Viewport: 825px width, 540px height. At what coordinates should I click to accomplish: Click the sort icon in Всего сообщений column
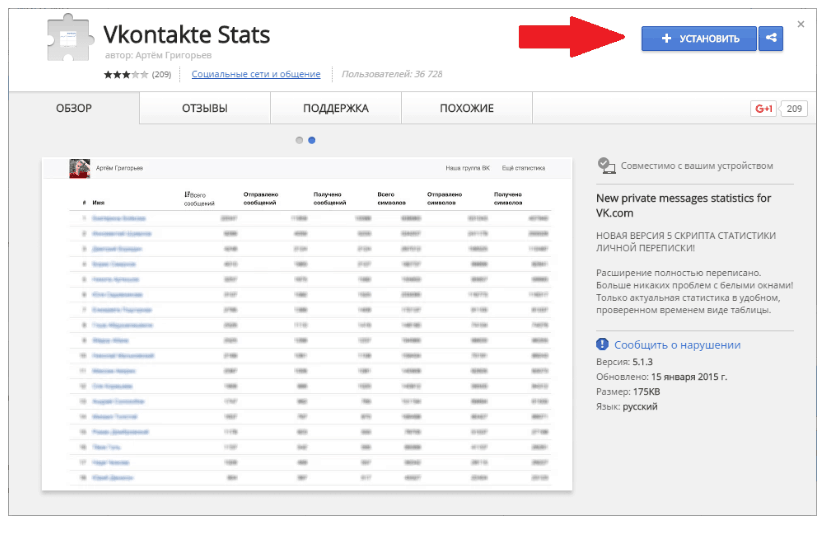coord(188,195)
